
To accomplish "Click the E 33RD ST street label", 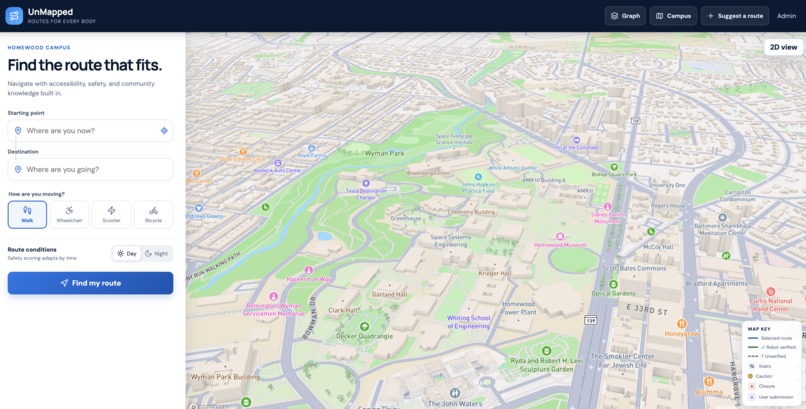I will point(647,309).
